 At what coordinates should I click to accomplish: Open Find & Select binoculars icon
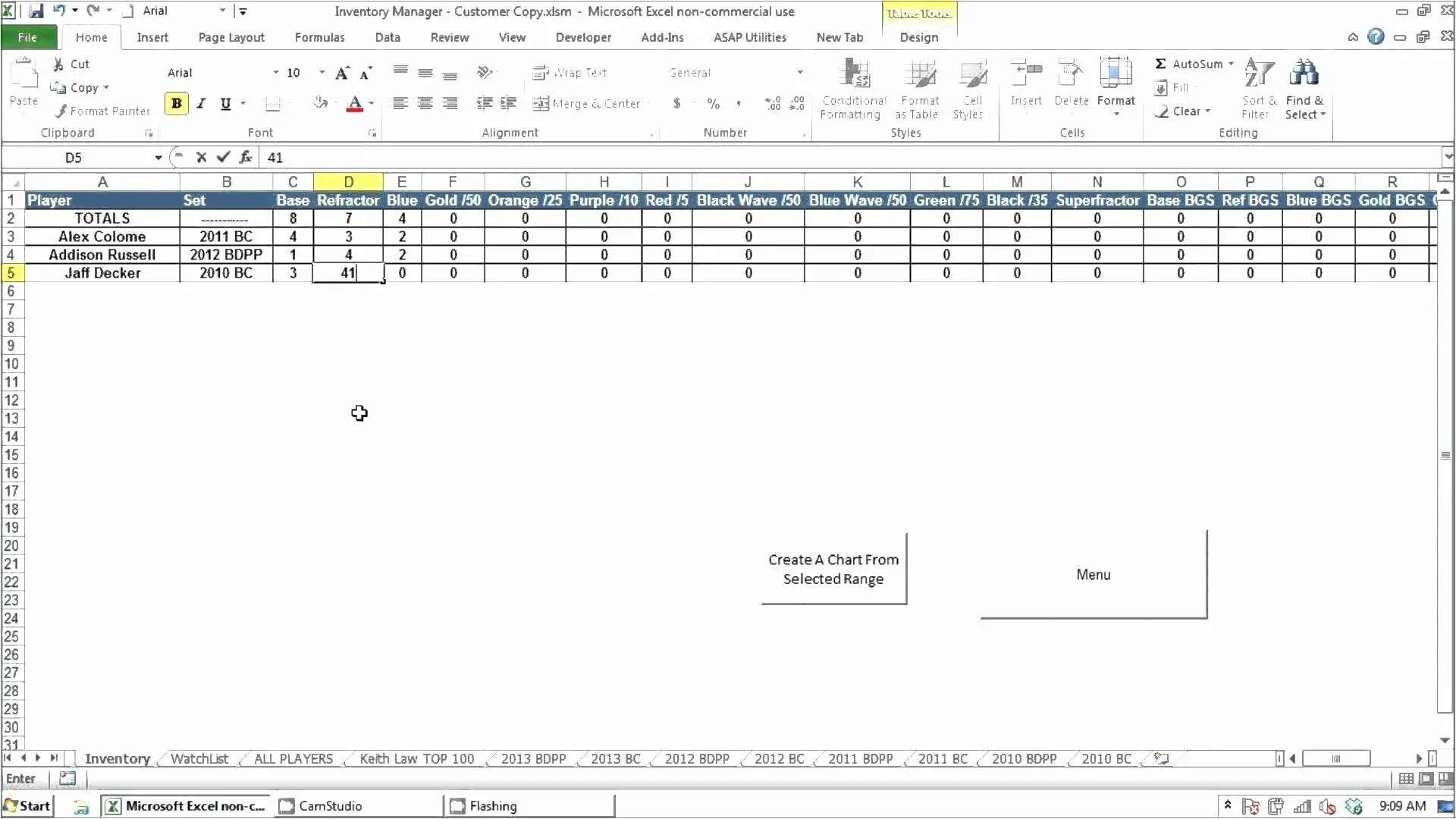coord(1304,74)
